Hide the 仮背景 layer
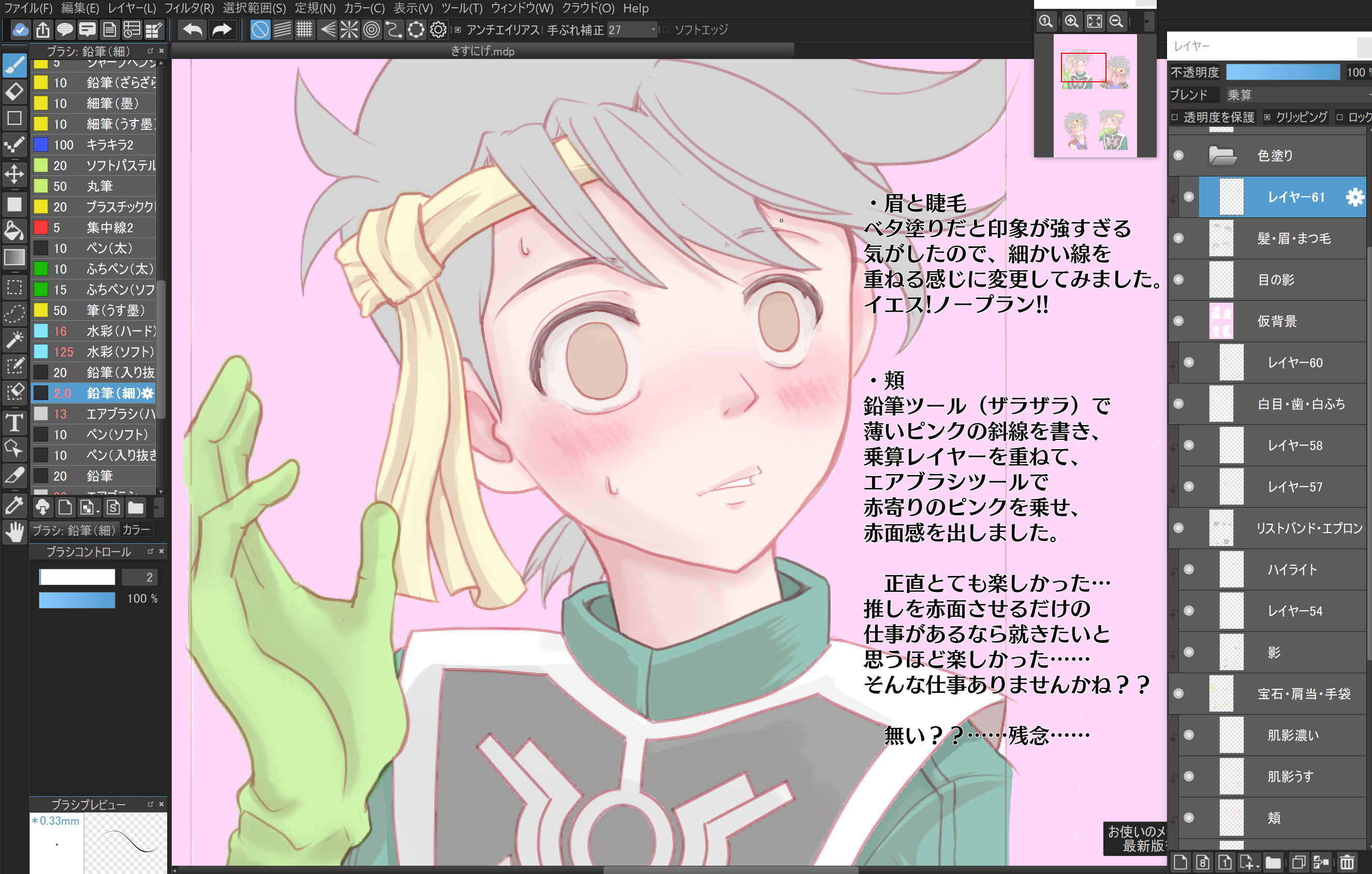 1178,321
